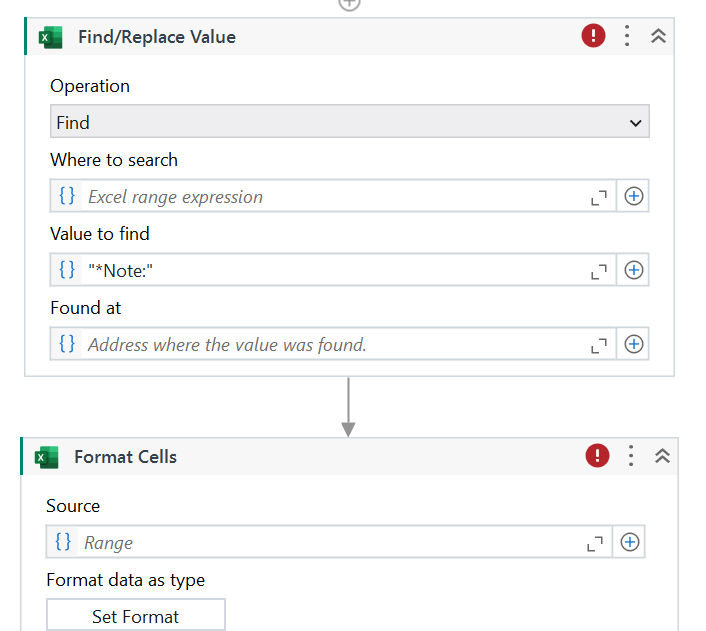Click the Excel icon on Find/Replace Value
The image size is (706, 631).
click(50, 37)
